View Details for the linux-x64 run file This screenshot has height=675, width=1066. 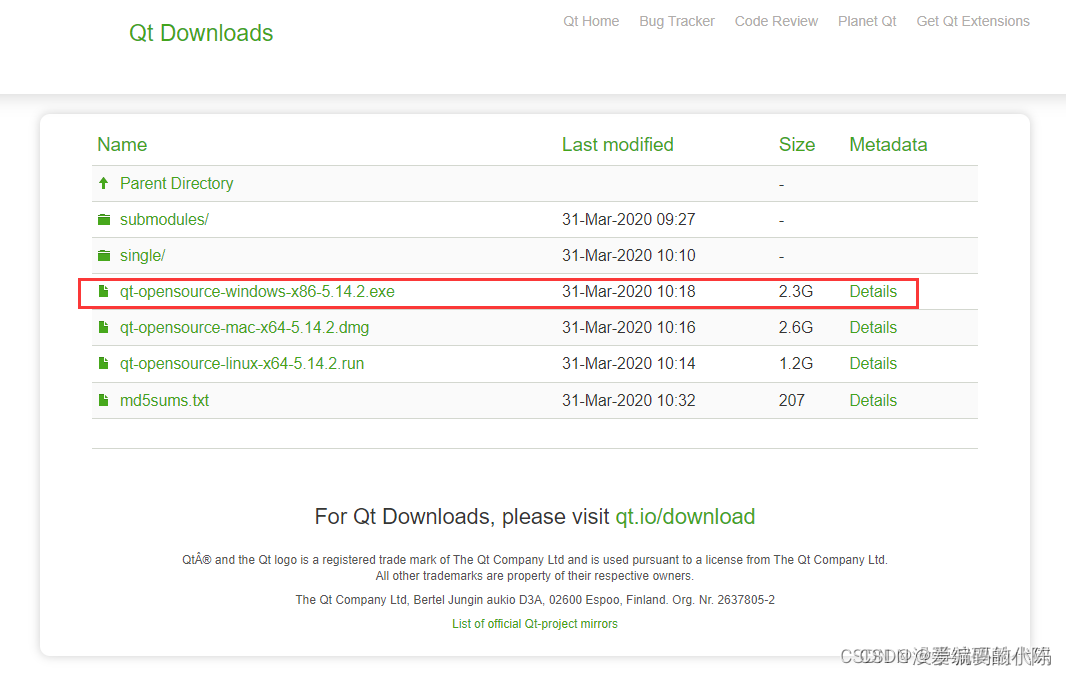point(873,364)
